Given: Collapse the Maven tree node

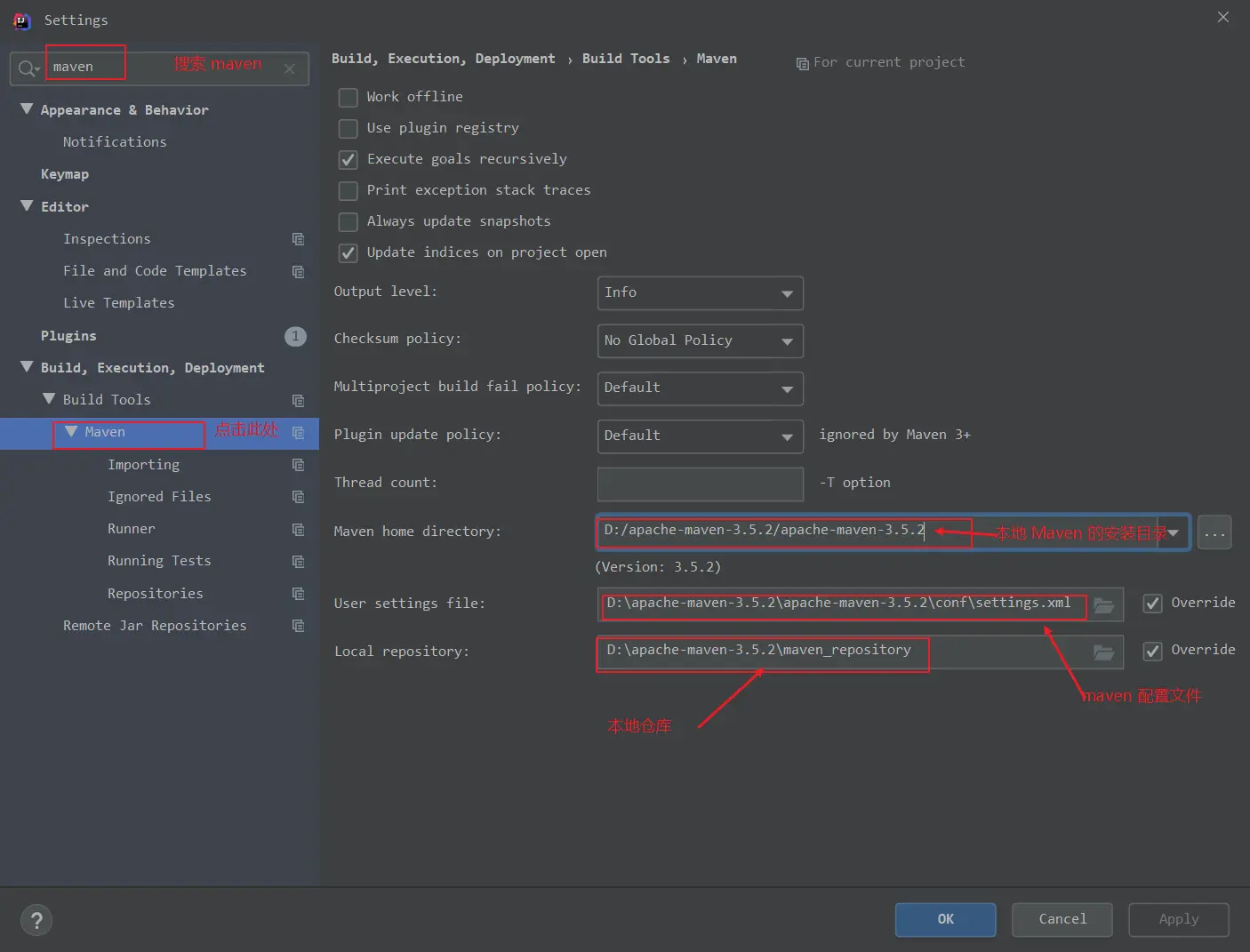Looking at the screenshot, I should point(71,431).
